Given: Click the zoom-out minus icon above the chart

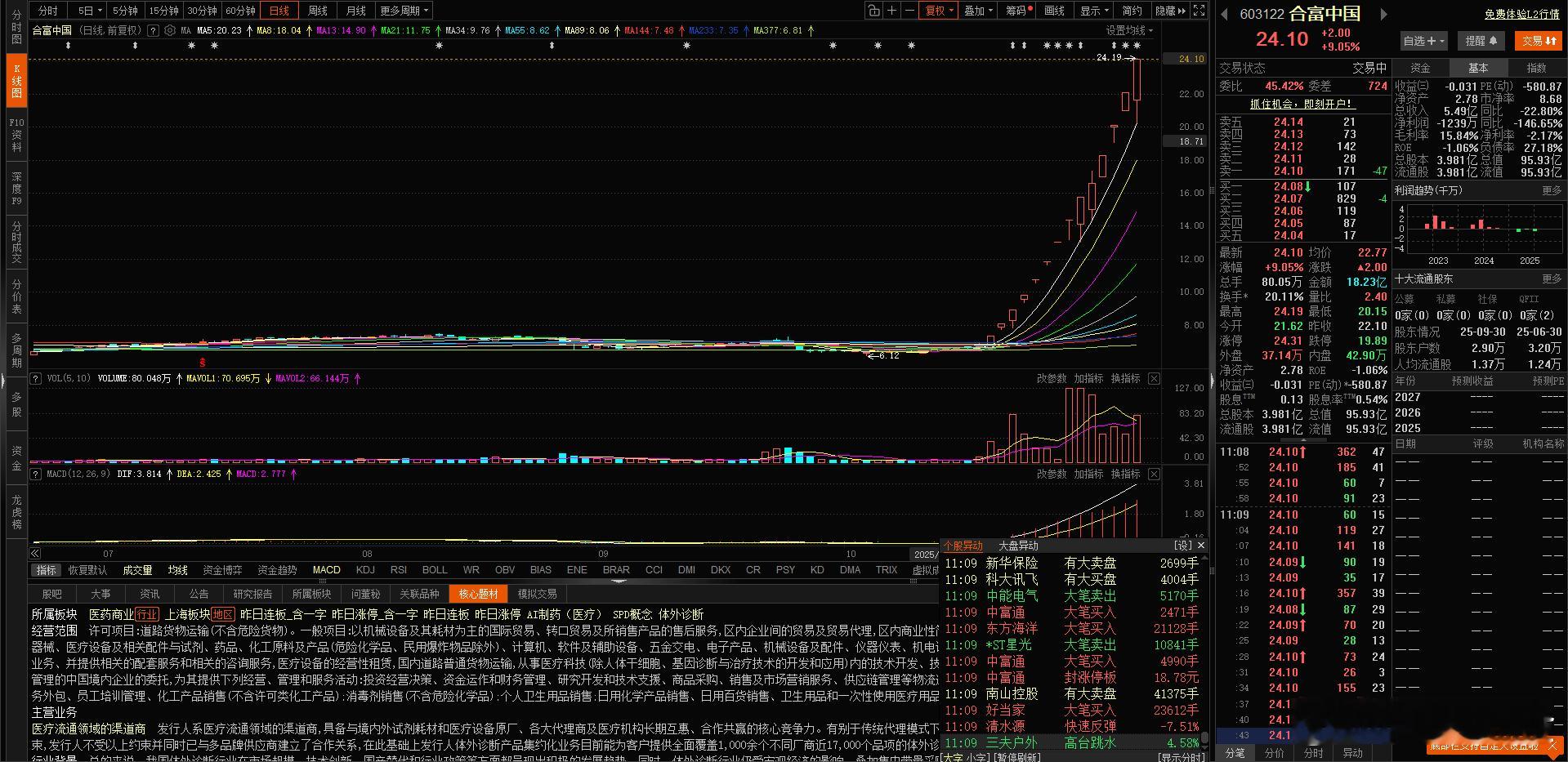Looking at the screenshot, I should pos(909,11).
